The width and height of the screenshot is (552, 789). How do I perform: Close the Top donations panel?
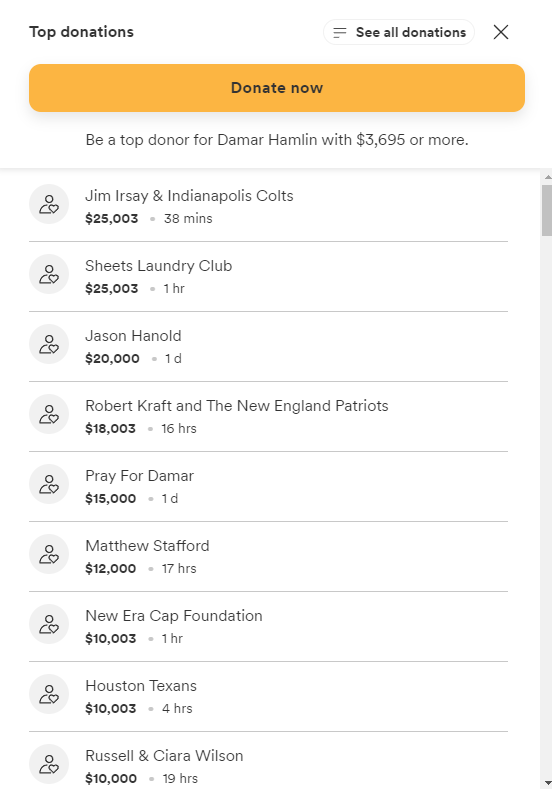(501, 32)
